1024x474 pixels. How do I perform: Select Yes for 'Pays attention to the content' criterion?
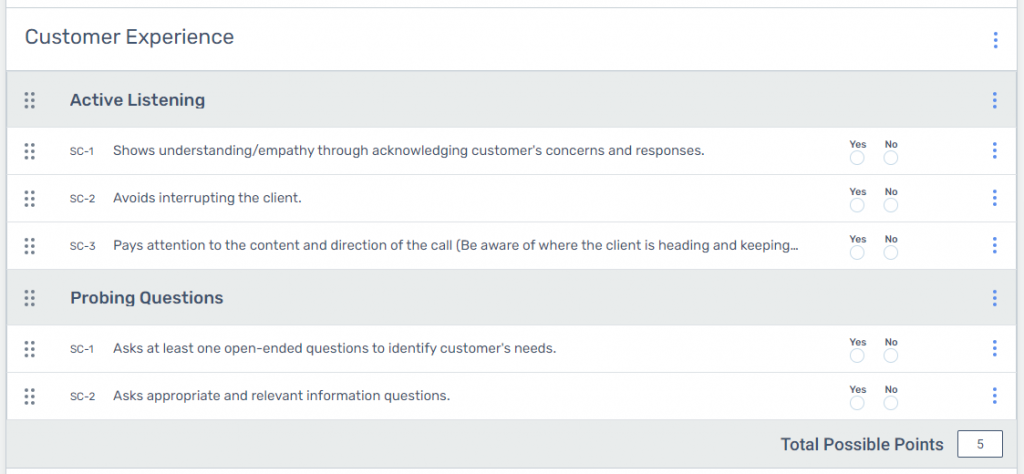pyautogui.click(x=857, y=253)
